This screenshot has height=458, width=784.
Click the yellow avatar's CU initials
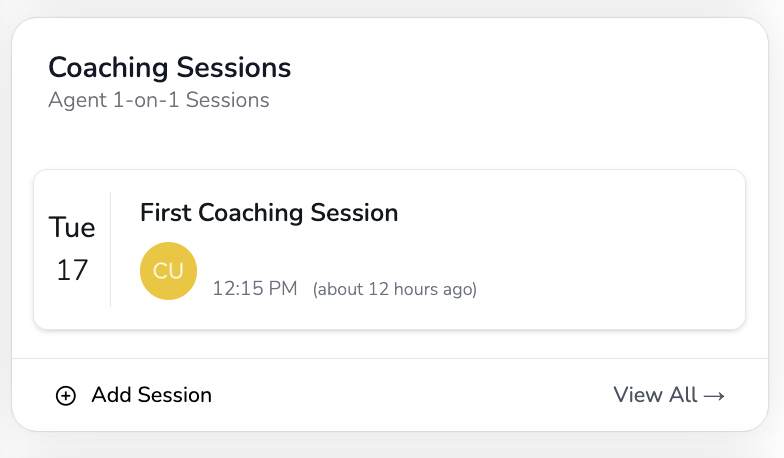[x=168, y=271]
